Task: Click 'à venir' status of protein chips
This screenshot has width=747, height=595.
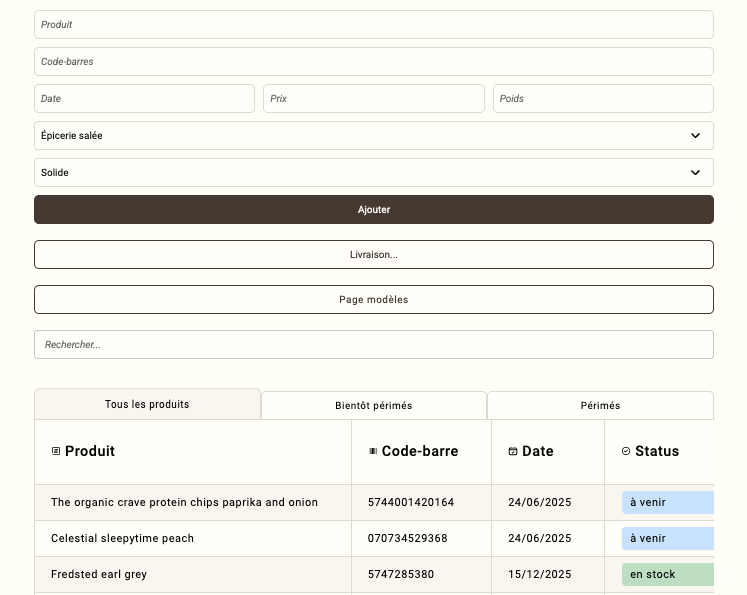Action: point(668,502)
